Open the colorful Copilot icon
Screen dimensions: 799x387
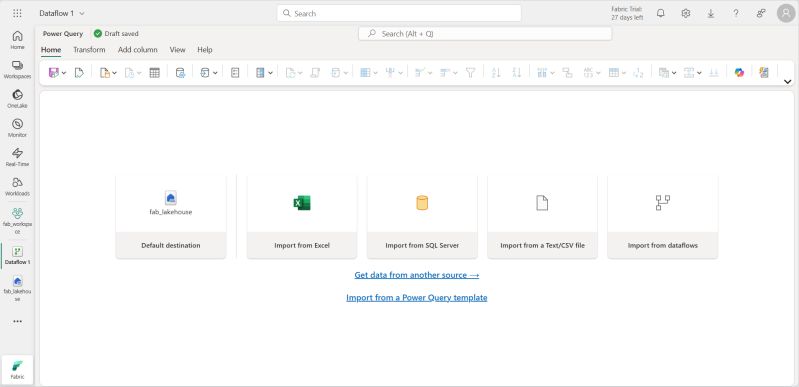[739, 73]
